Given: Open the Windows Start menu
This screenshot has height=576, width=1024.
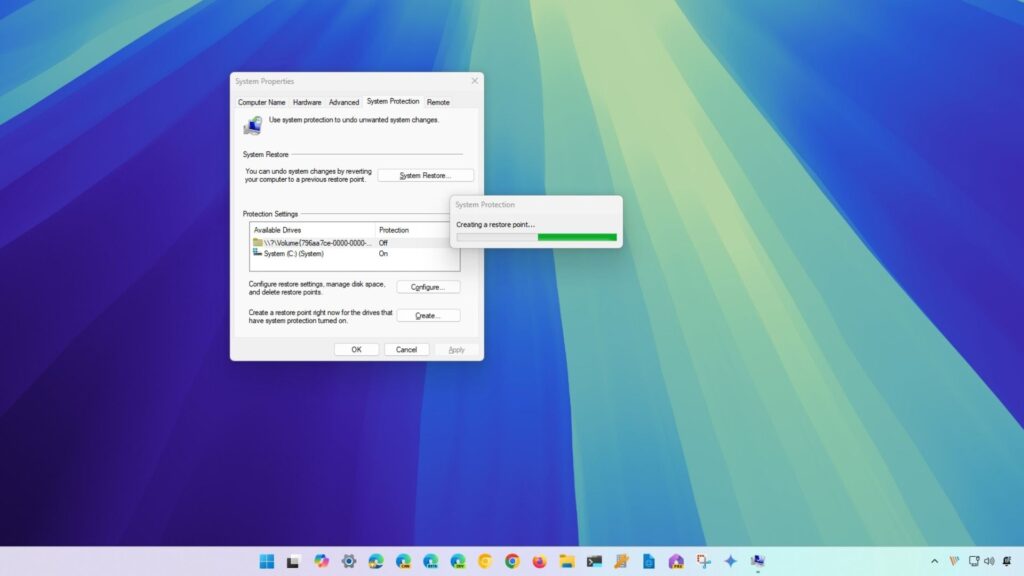Looking at the screenshot, I should (x=267, y=561).
